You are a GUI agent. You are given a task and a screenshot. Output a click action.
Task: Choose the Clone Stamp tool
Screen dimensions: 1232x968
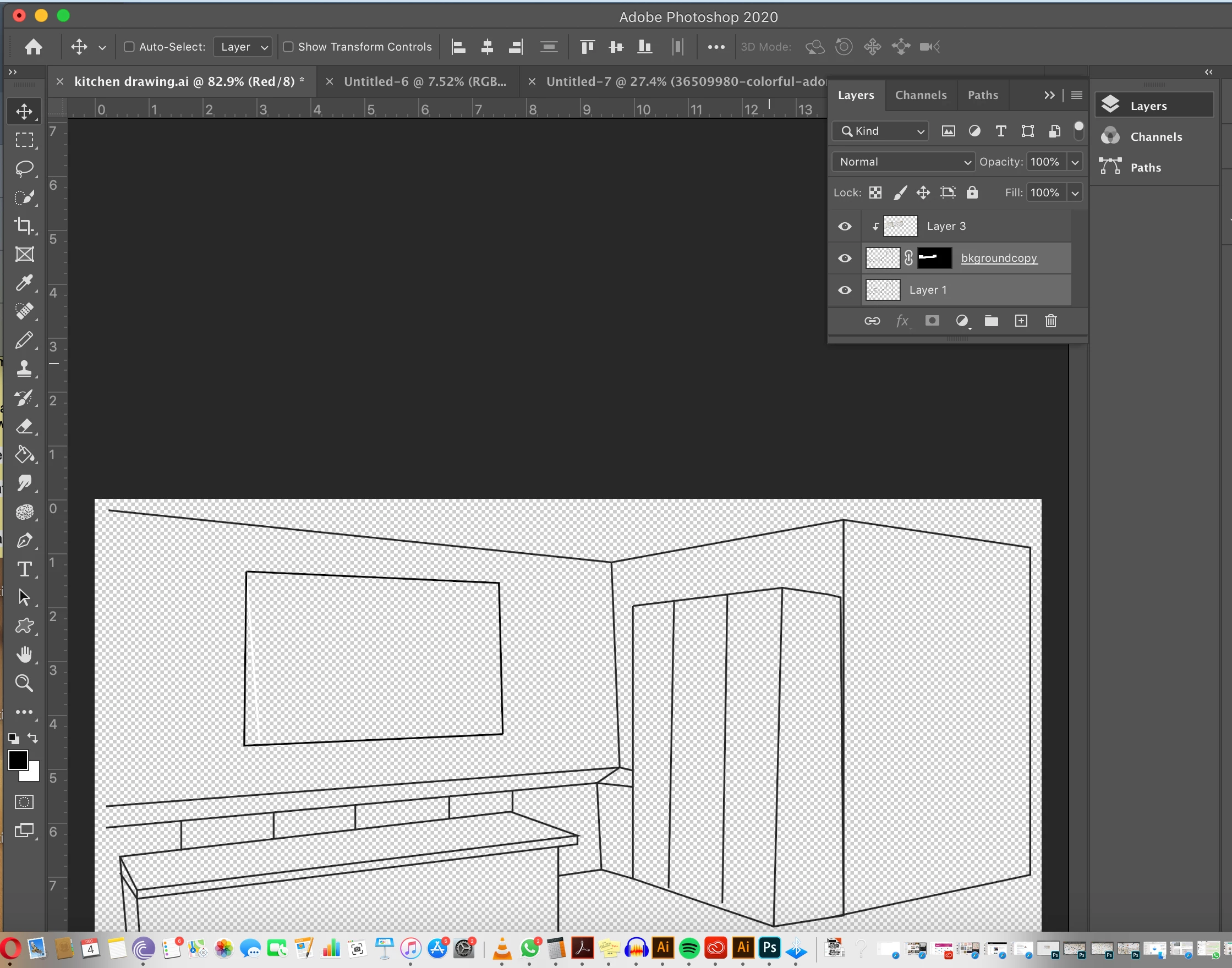24,369
